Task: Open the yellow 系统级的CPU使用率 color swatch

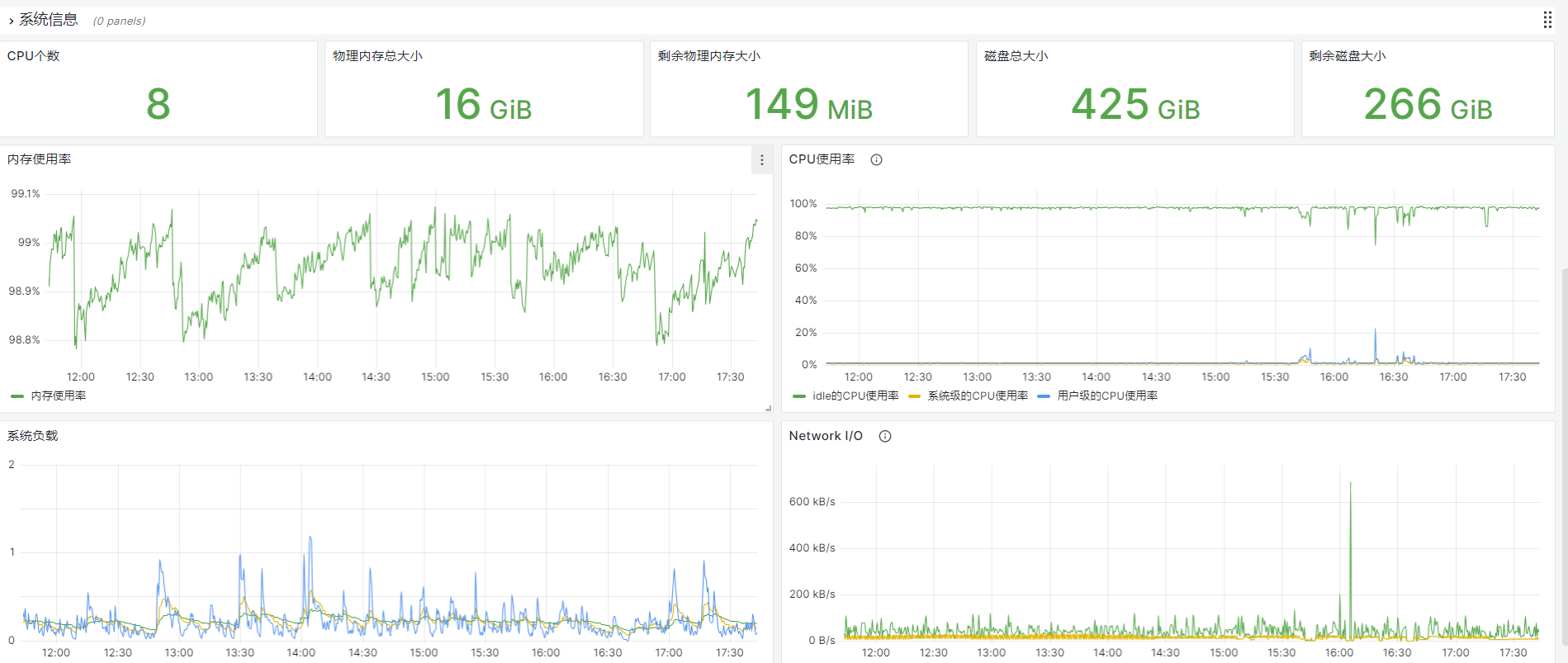Action: 914,396
